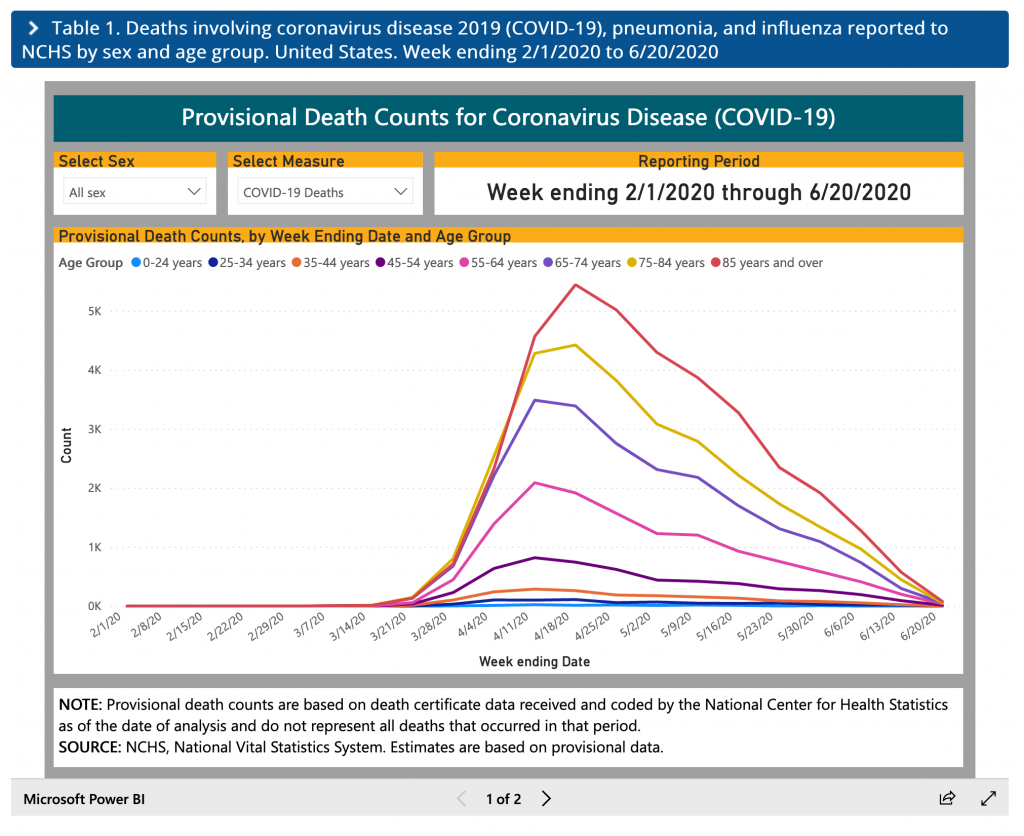Go to previous page using left chevron

pyautogui.click(x=461, y=798)
